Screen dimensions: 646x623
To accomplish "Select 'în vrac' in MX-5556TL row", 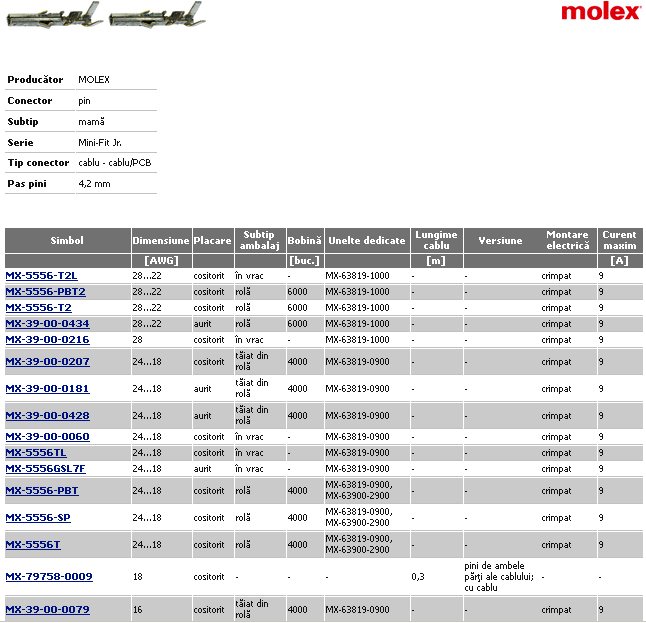I will pos(249,453).
